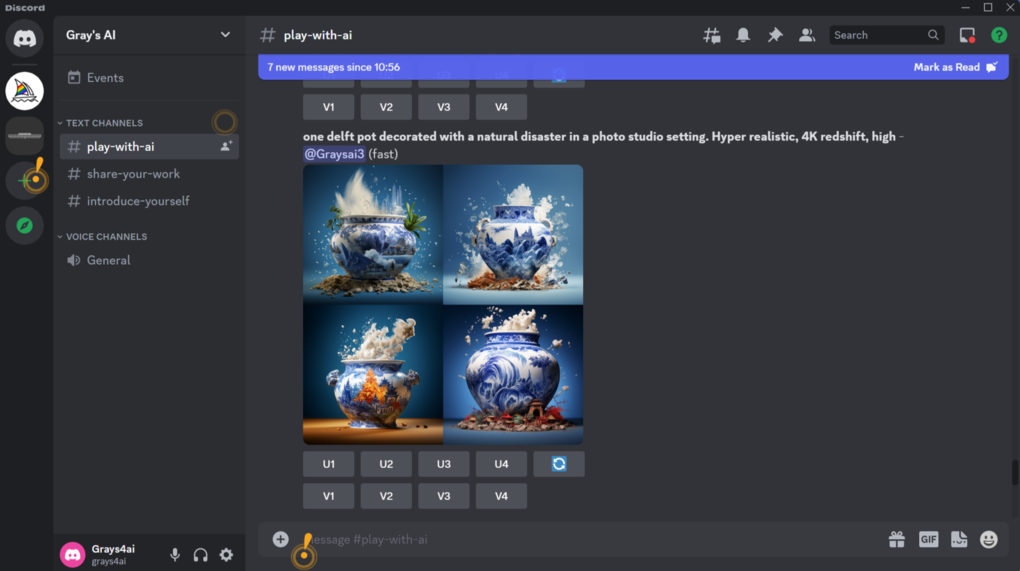Open the inbox icon
The image size is (1020, 571).
tap(967, 35)
